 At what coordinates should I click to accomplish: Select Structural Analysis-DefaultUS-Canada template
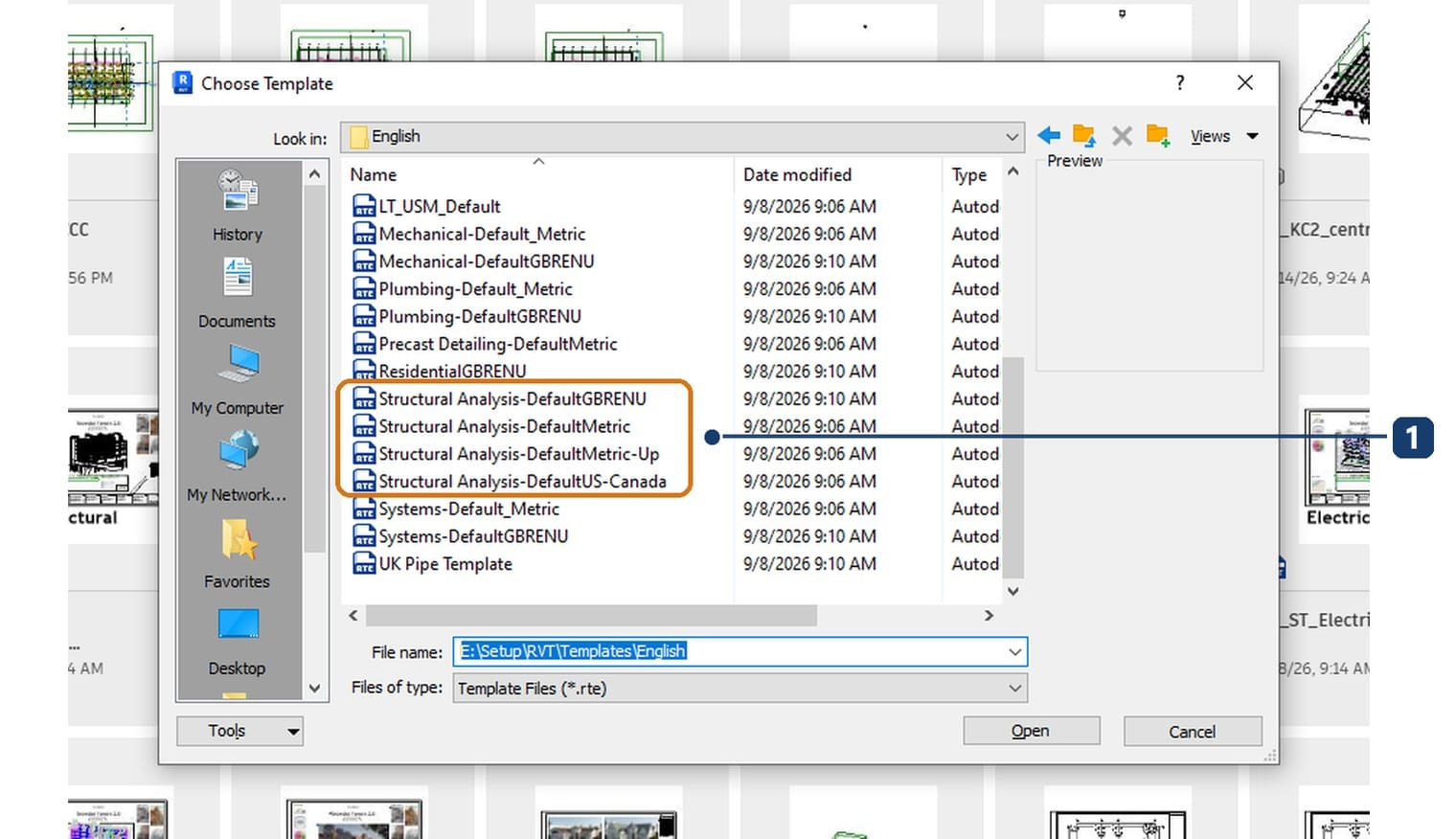point(522,482)
